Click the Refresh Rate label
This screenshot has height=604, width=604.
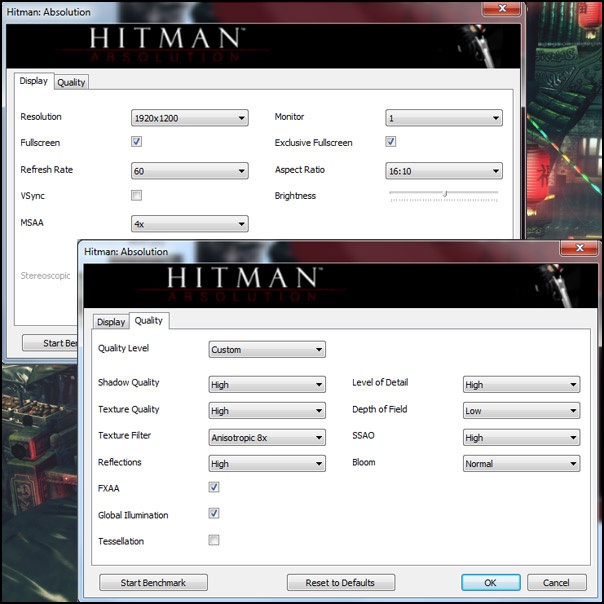coord(47,169)
